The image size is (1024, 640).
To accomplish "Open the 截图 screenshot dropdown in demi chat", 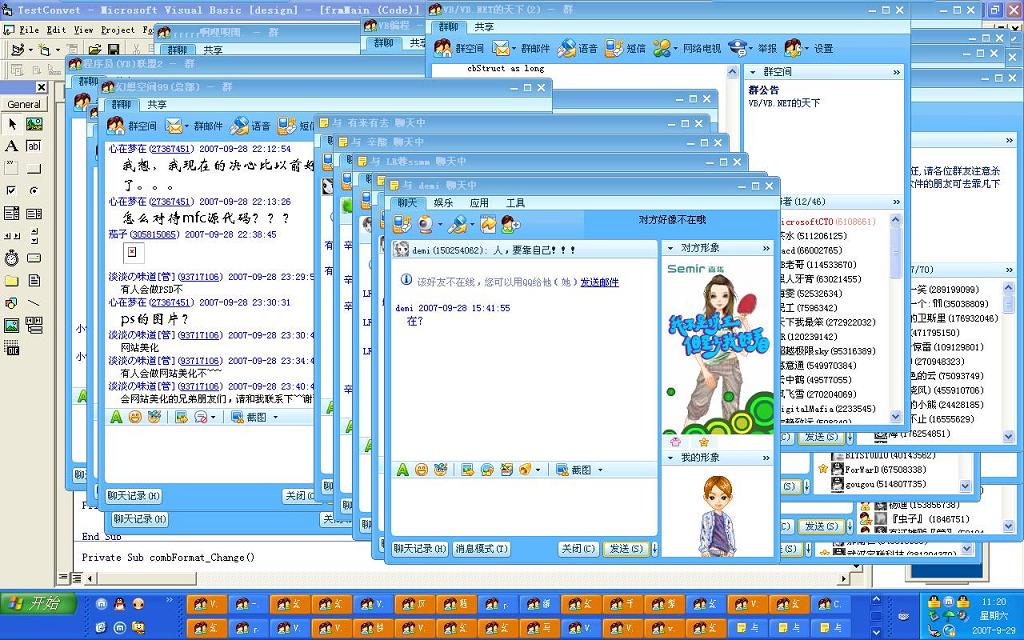I will coord(602,470).
